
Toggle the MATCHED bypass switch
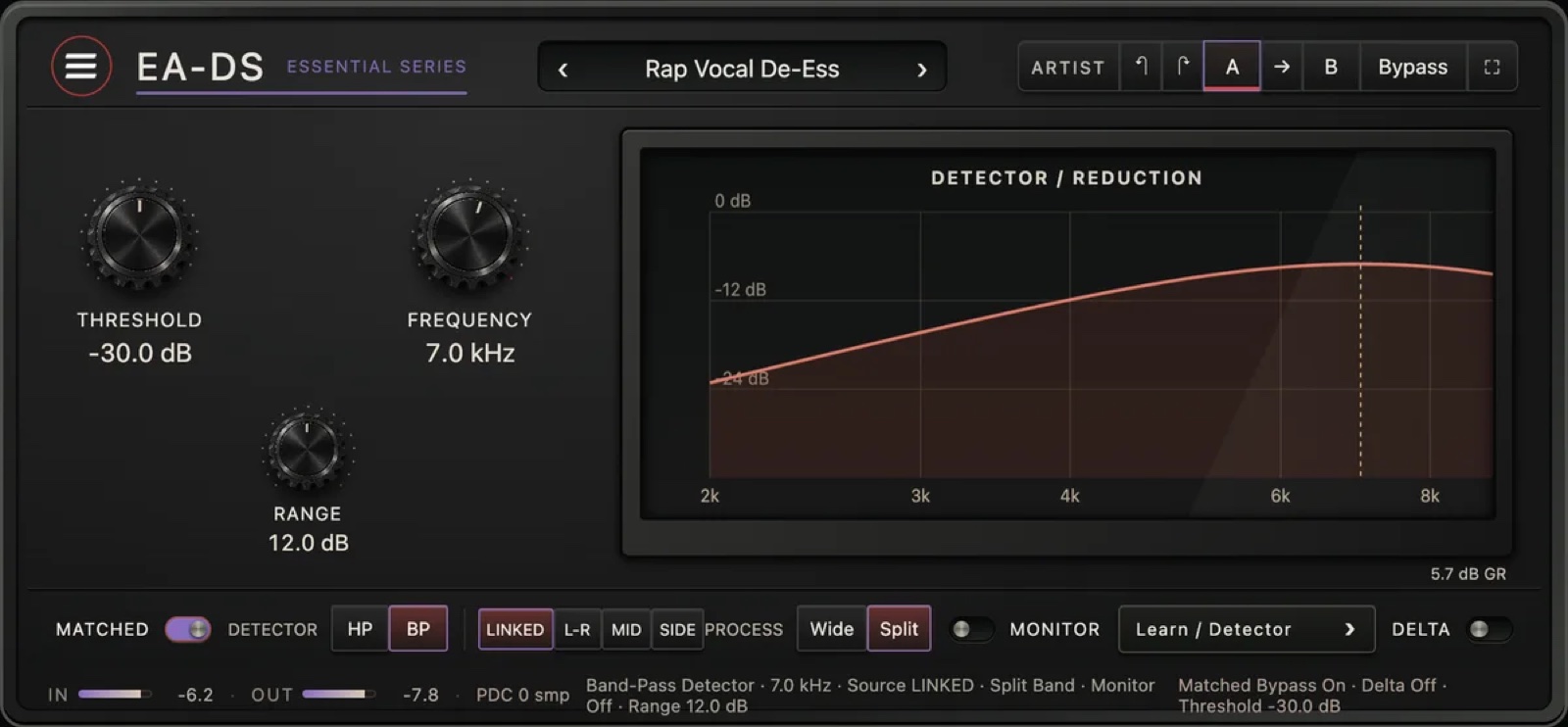[187, 629]
